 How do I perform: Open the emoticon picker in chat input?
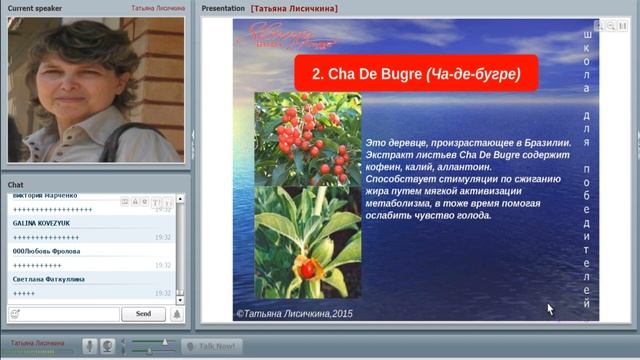tap(15, 314)
